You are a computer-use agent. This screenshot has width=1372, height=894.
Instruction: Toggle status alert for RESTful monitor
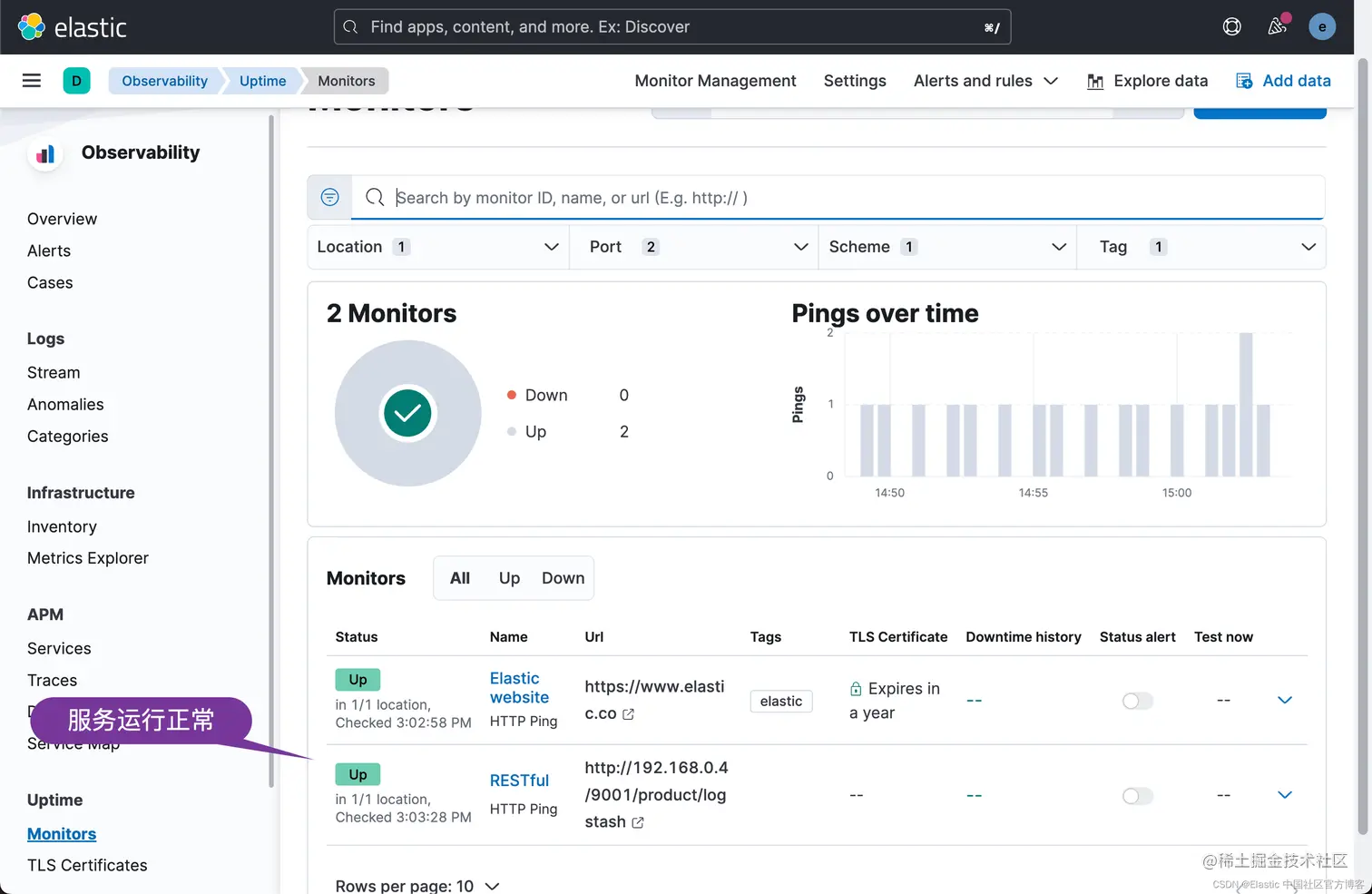(1137, 796)
